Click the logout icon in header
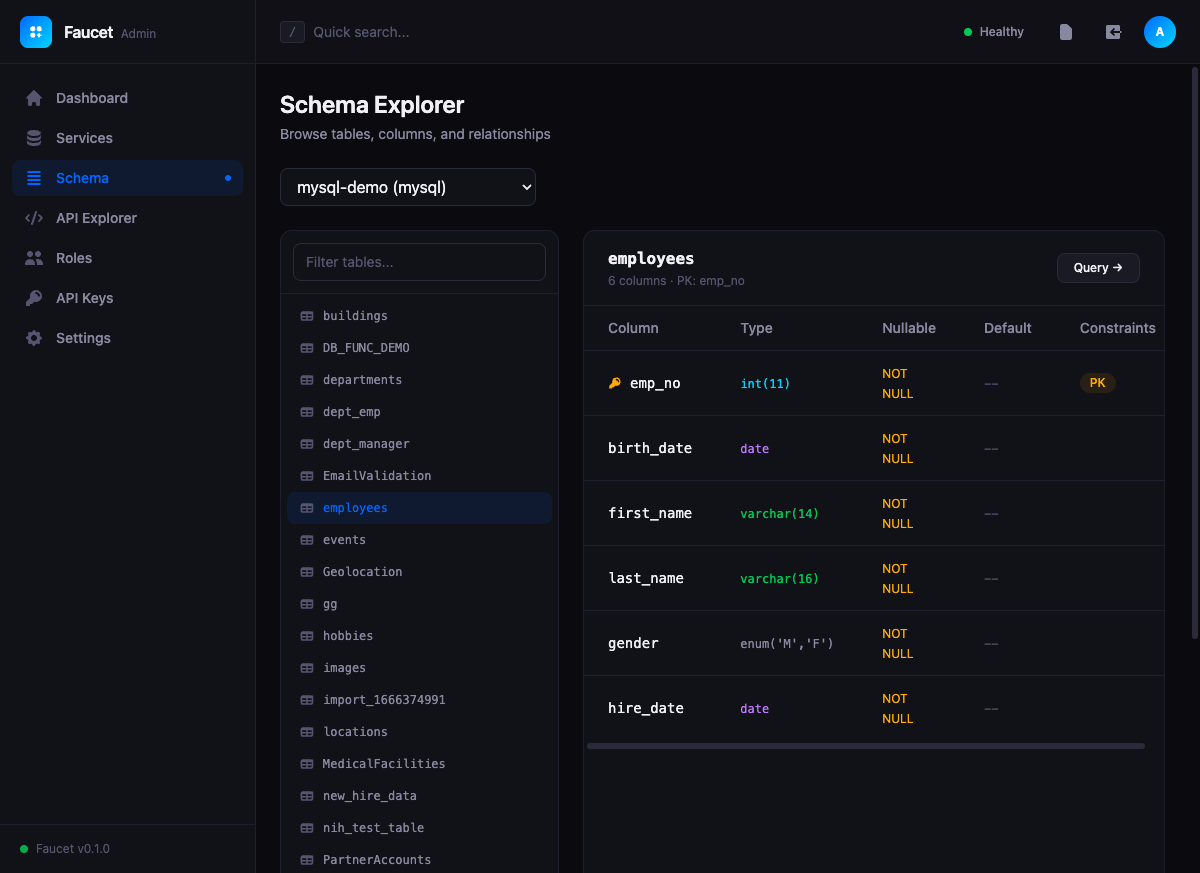1200x873 pixels. pyautogui.click(x=1113, y=32)
